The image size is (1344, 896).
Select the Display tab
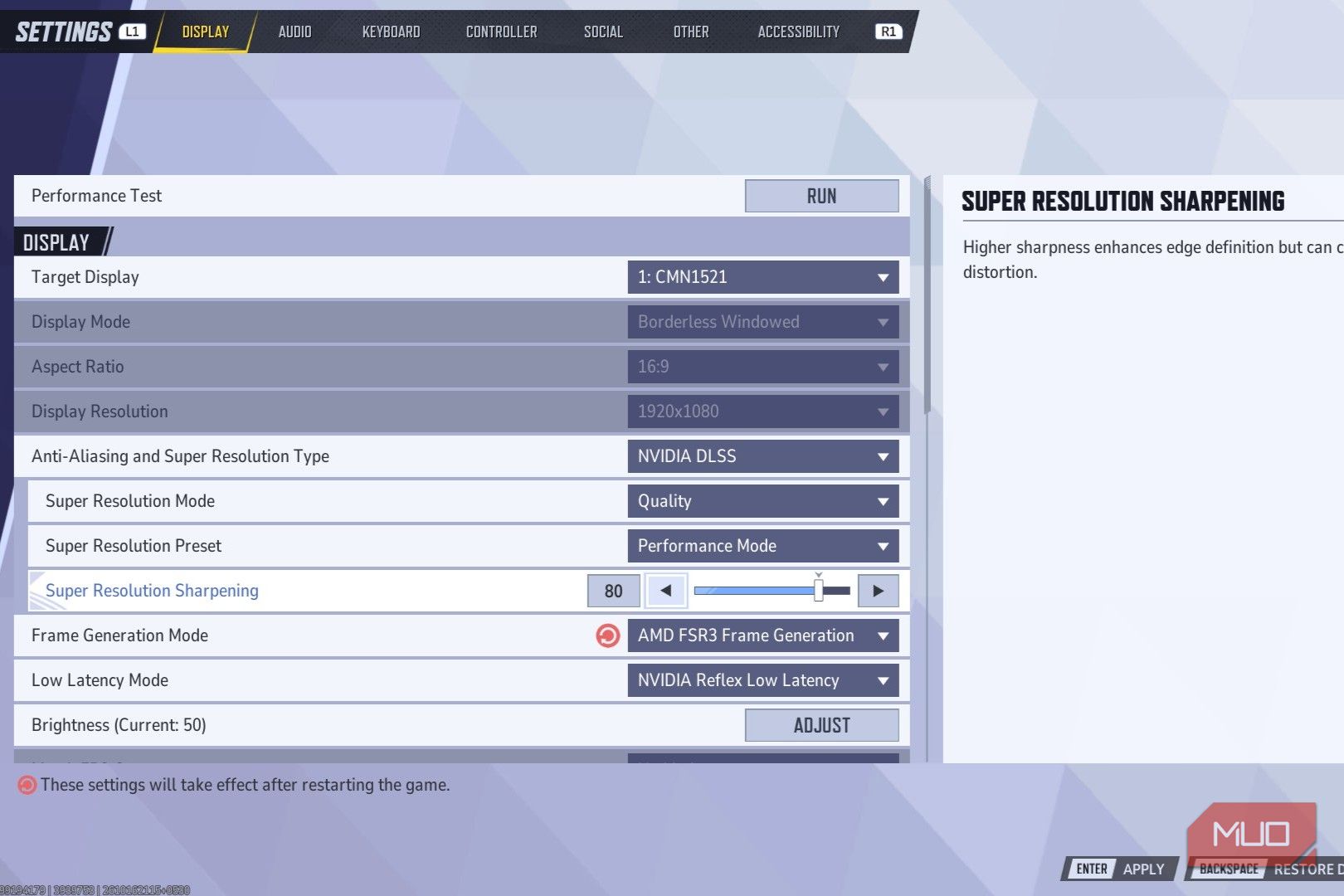tap(205, 32)
